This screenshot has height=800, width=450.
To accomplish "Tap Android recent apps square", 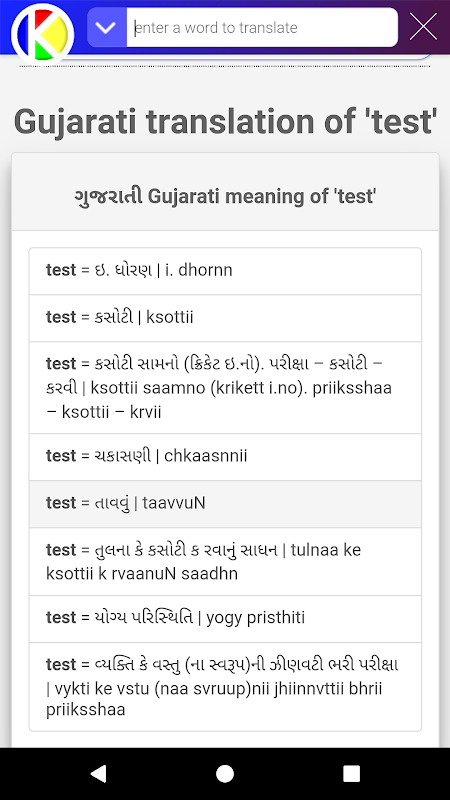I will (x=352, y=773).
